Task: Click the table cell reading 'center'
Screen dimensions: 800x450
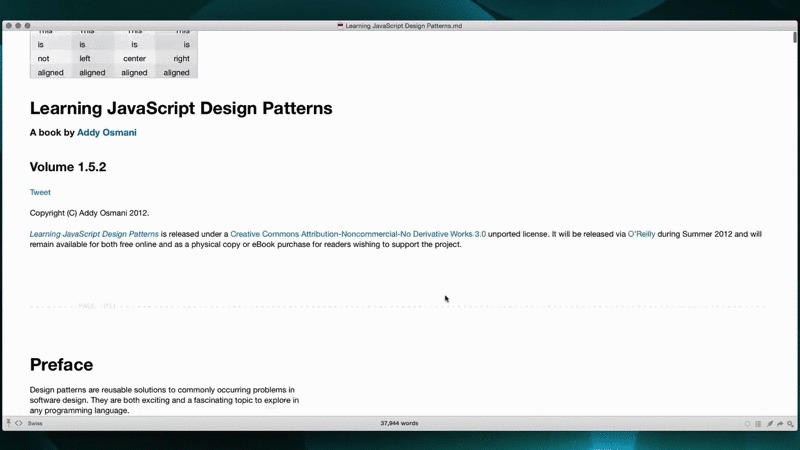Action: point(134,59)
